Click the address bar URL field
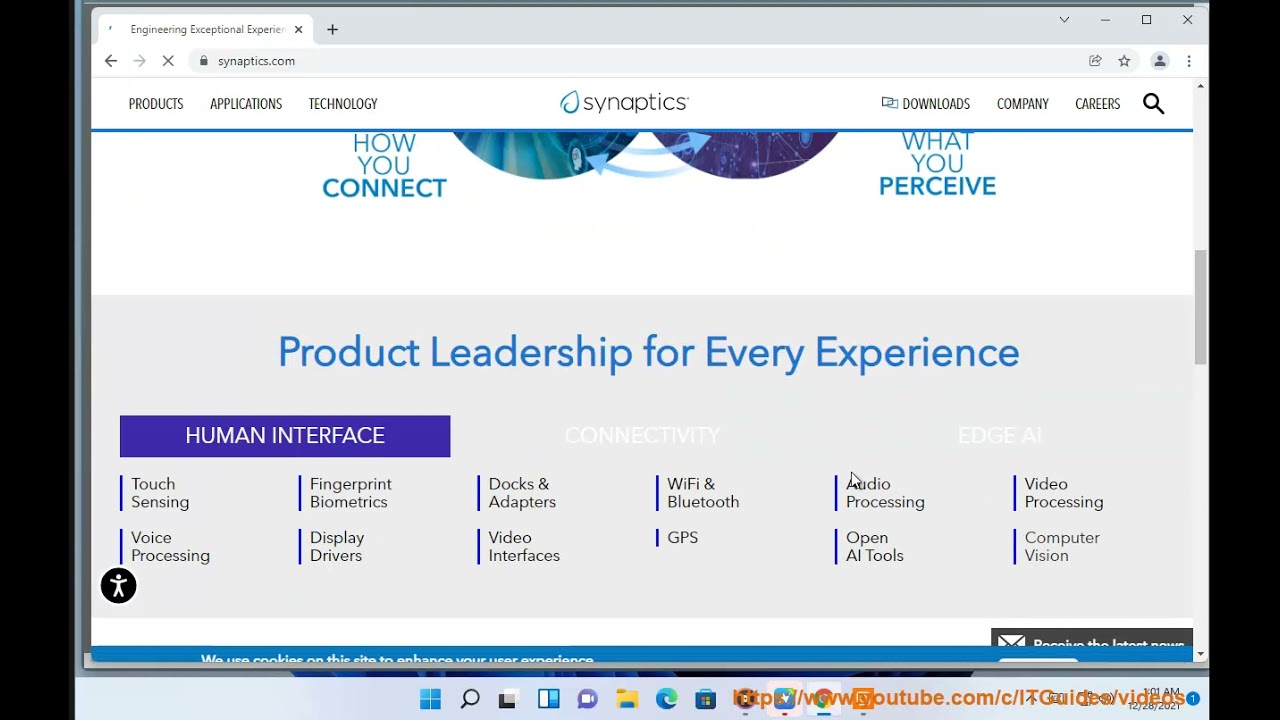 640,61
